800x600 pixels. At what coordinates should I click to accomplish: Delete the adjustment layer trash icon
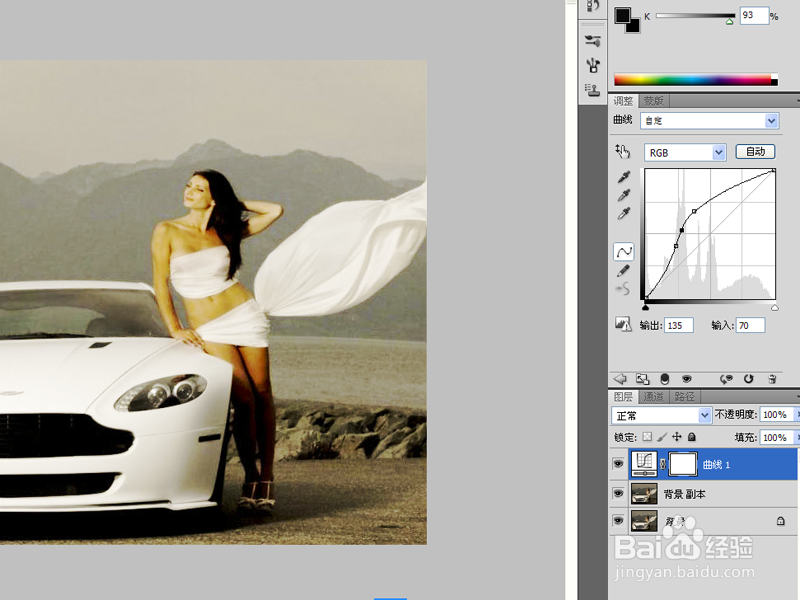click(772, 379)
